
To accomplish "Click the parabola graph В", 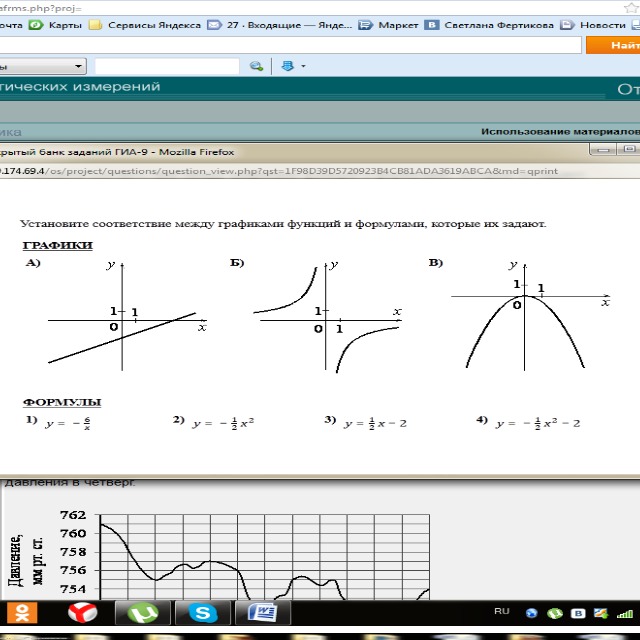I will point(530,316).
